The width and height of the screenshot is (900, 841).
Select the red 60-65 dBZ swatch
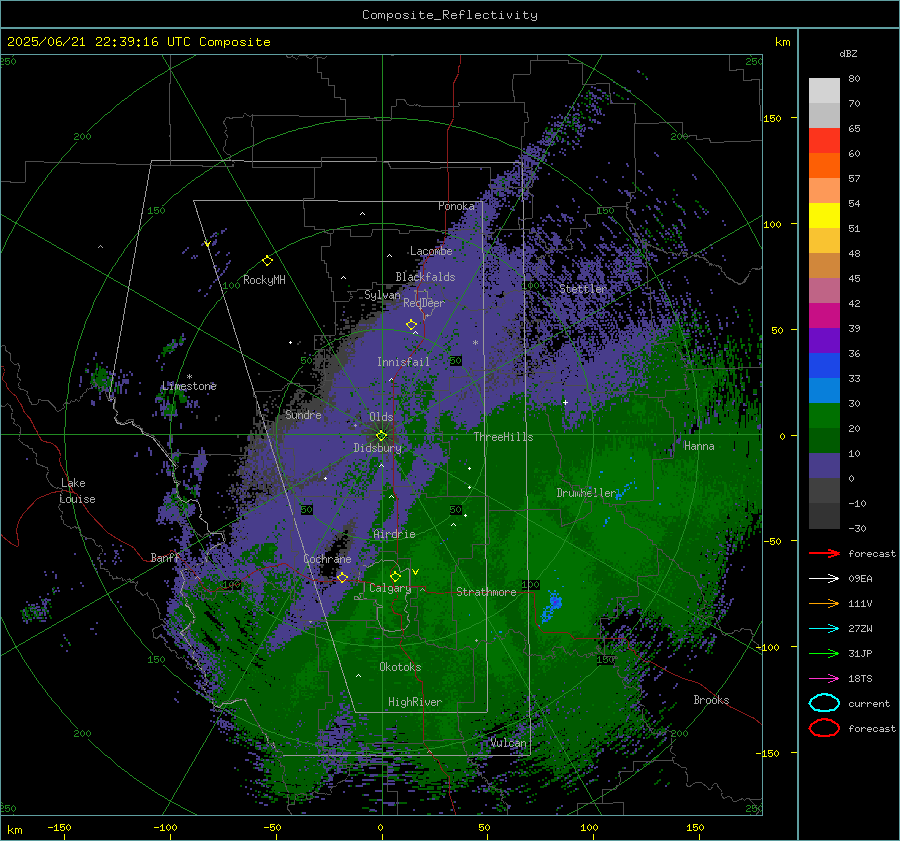point(824,141)
